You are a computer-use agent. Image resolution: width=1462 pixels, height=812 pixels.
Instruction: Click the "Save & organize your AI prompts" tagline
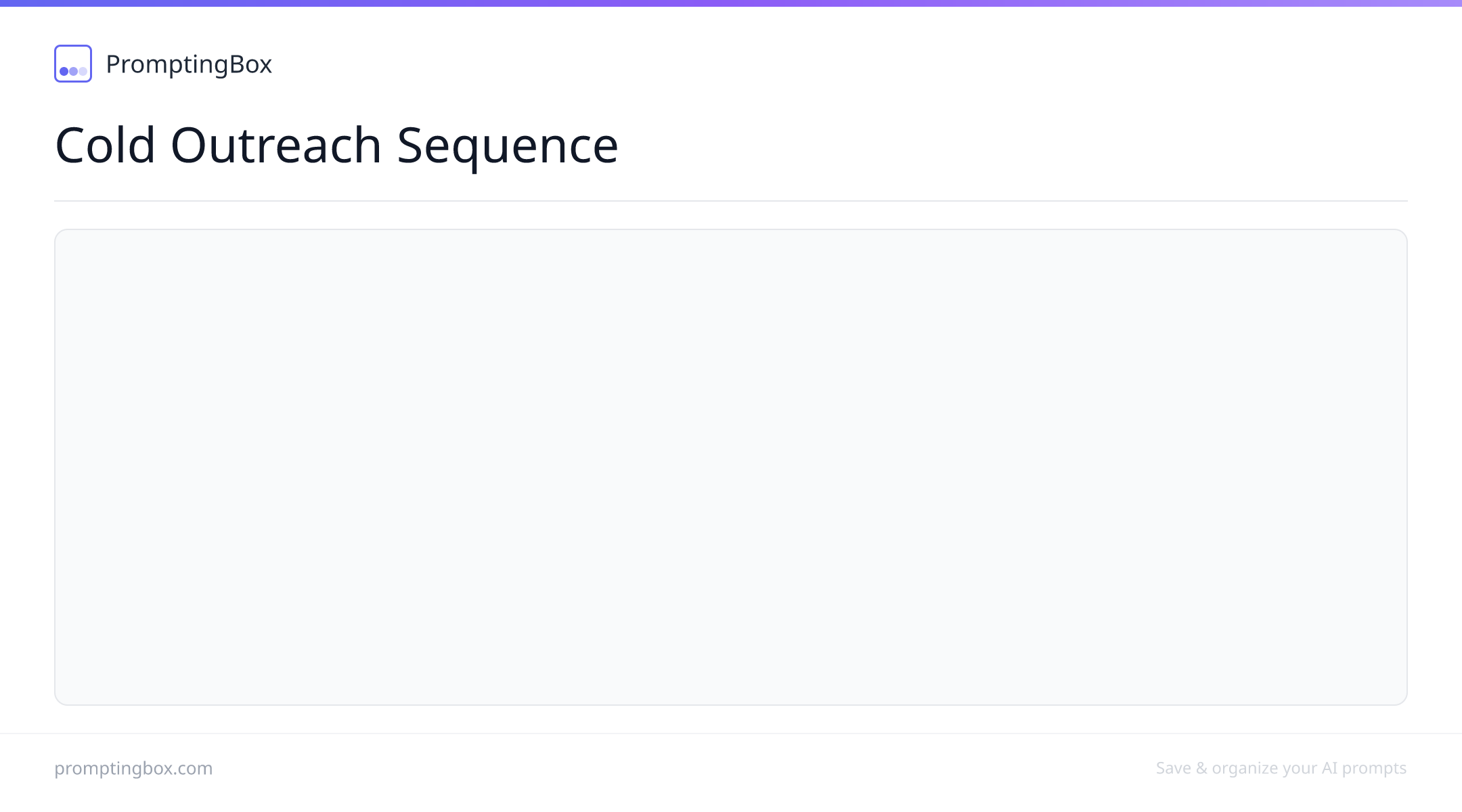1281,768
